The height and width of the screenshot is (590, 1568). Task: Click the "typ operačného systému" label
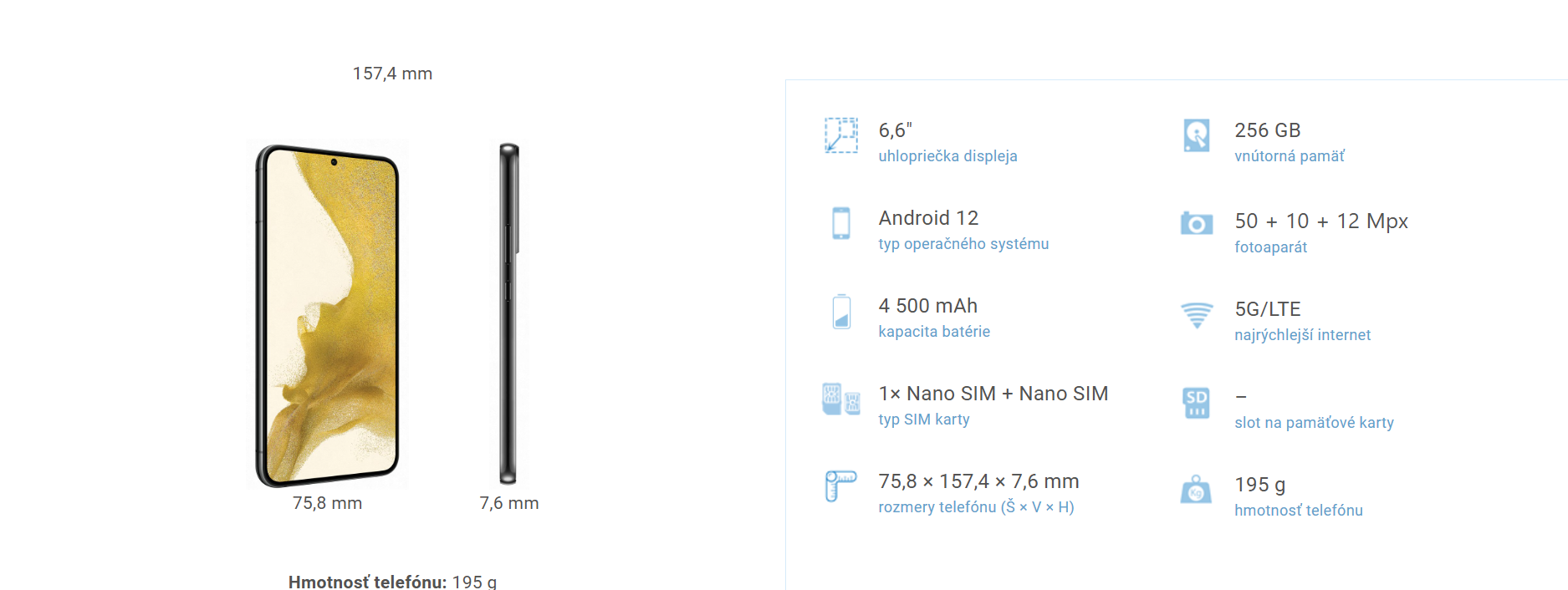point(963,244)
